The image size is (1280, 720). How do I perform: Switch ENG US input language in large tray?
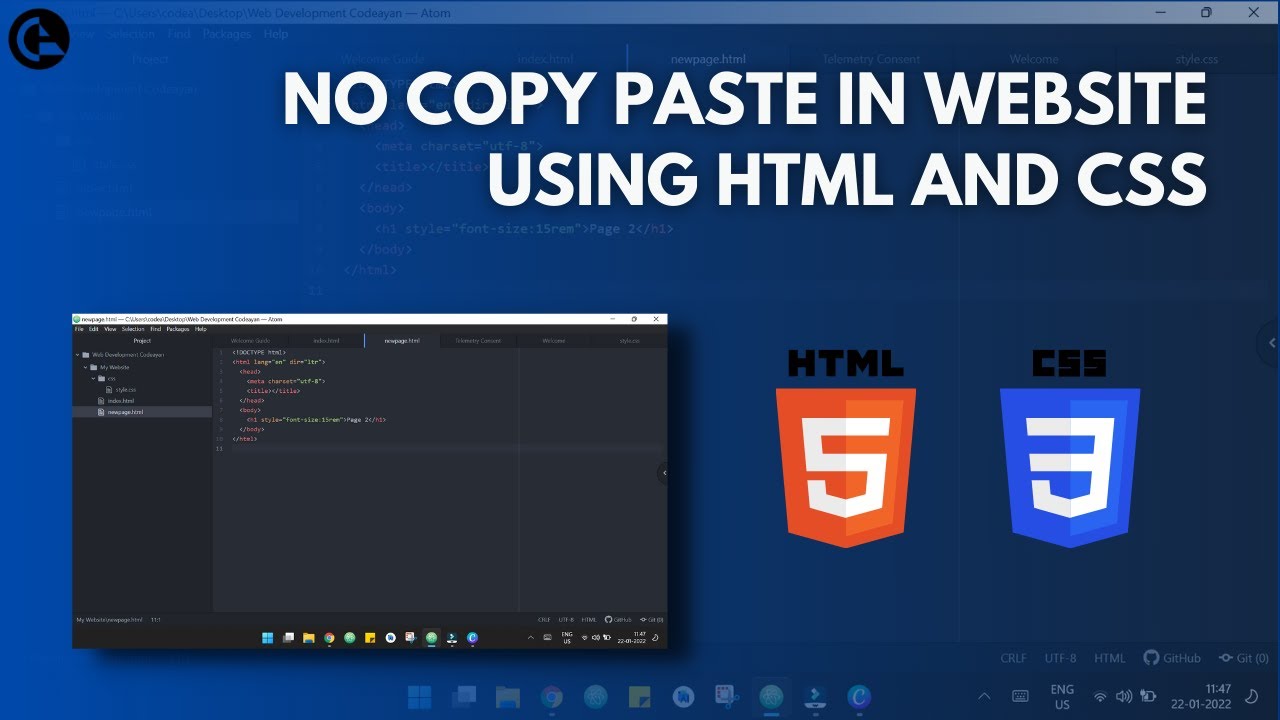click(1062, 696)
